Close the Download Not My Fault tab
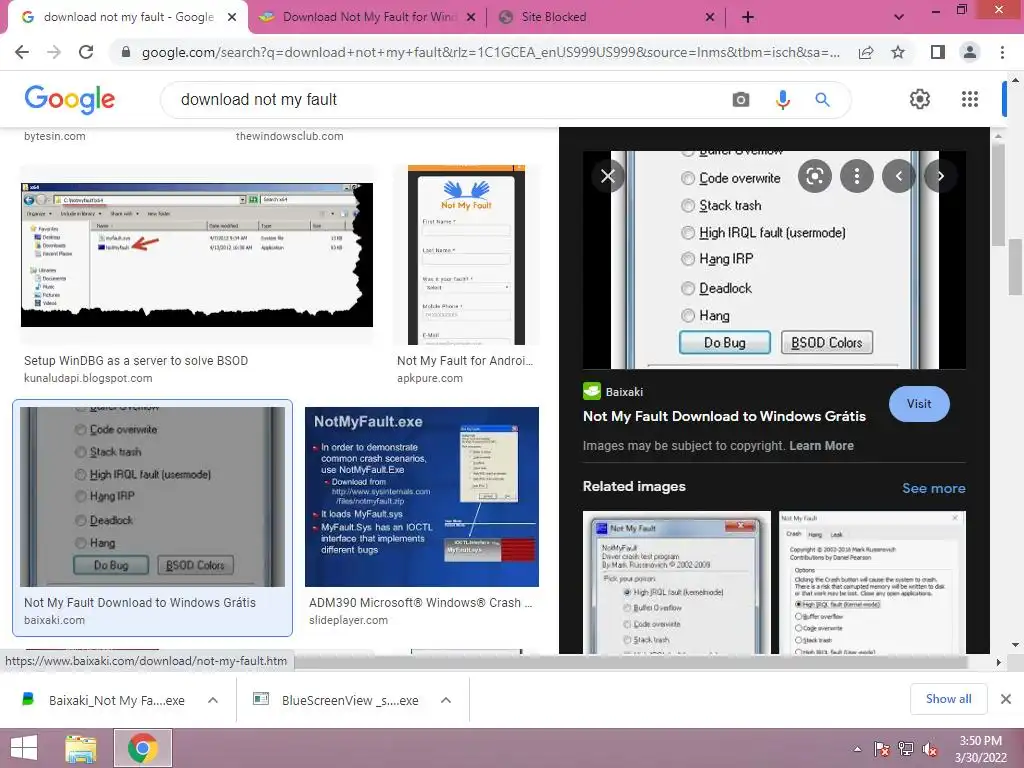1024x768 pixels. point(471,17)
